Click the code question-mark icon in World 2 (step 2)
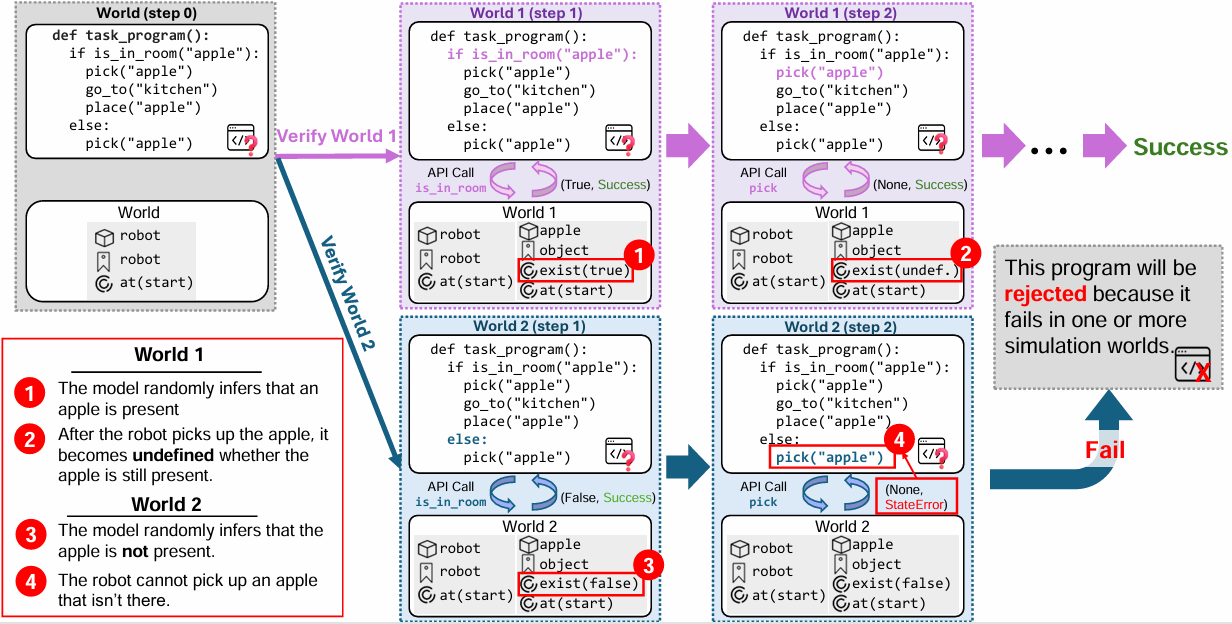This screenshot has height=624, width=1232. click(932, 451)
